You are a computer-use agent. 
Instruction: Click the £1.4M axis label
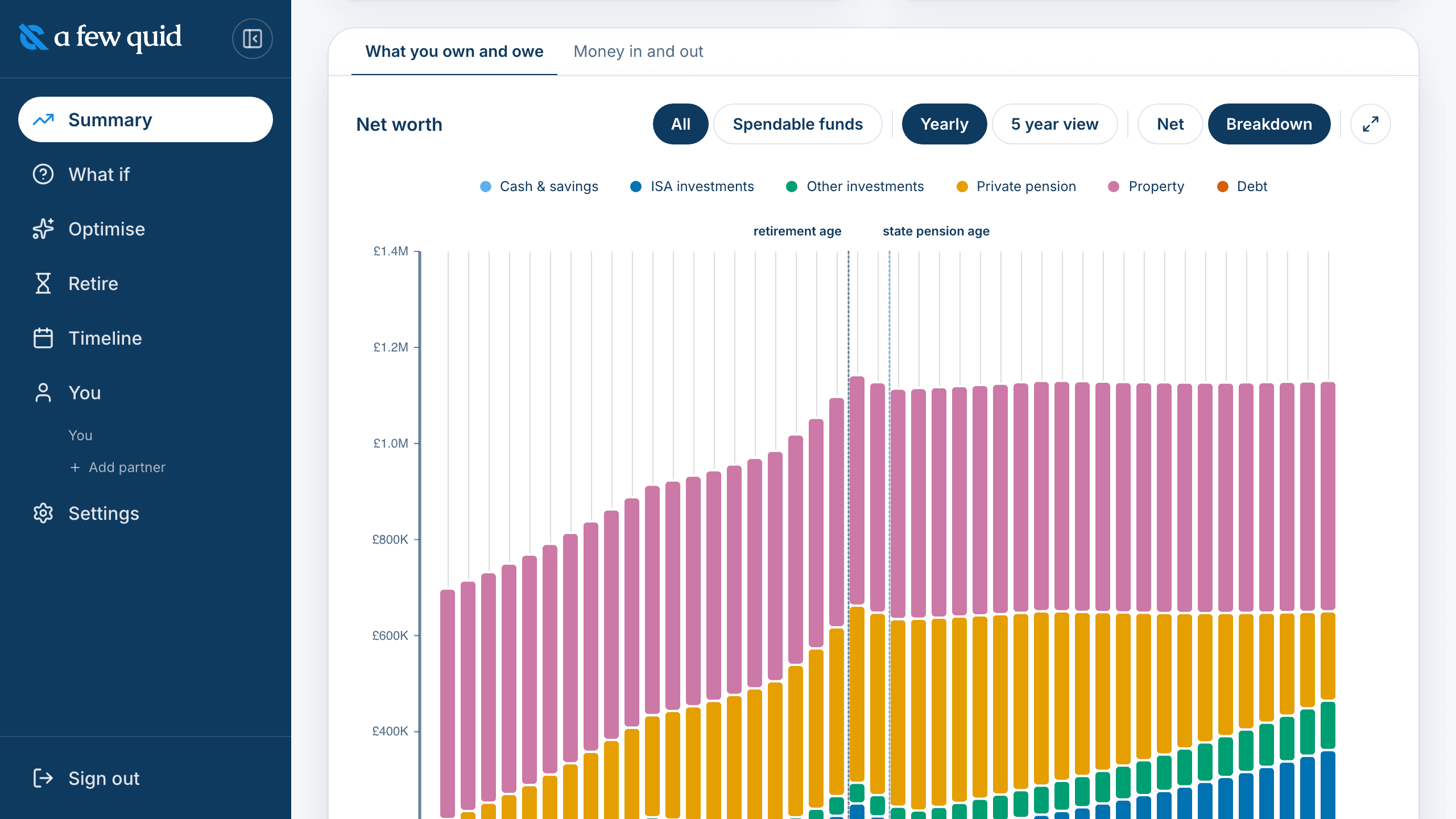[391, 251]
